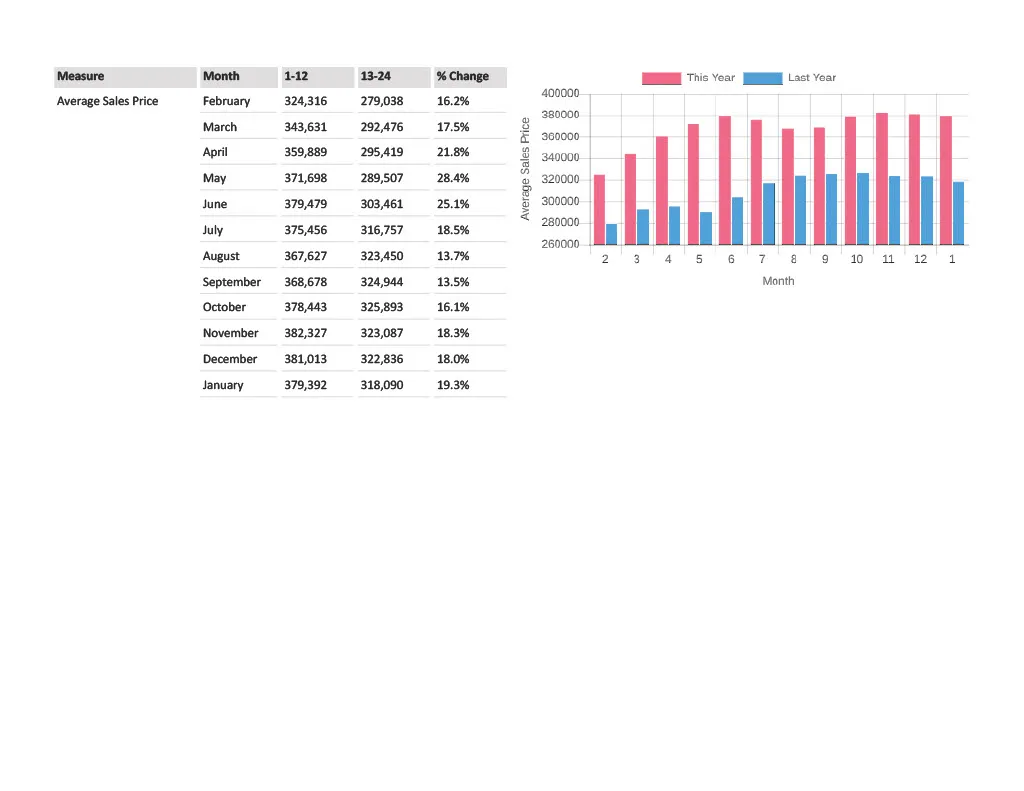Screen dimensions: 1024x791
Task: Select the May month cell
Action: coord(214,178)
